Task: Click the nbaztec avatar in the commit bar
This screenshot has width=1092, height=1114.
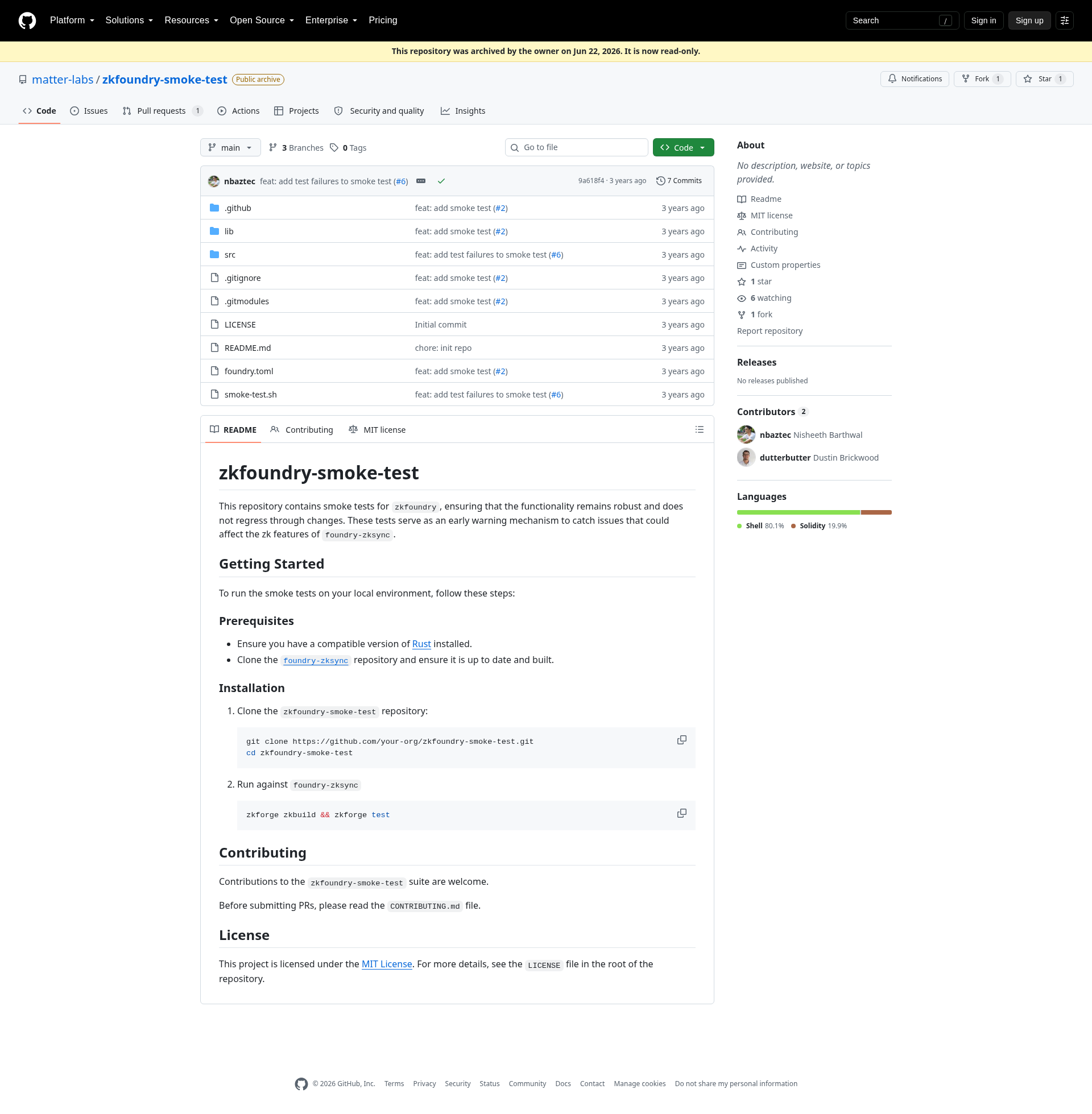Action: click(214, 181)
